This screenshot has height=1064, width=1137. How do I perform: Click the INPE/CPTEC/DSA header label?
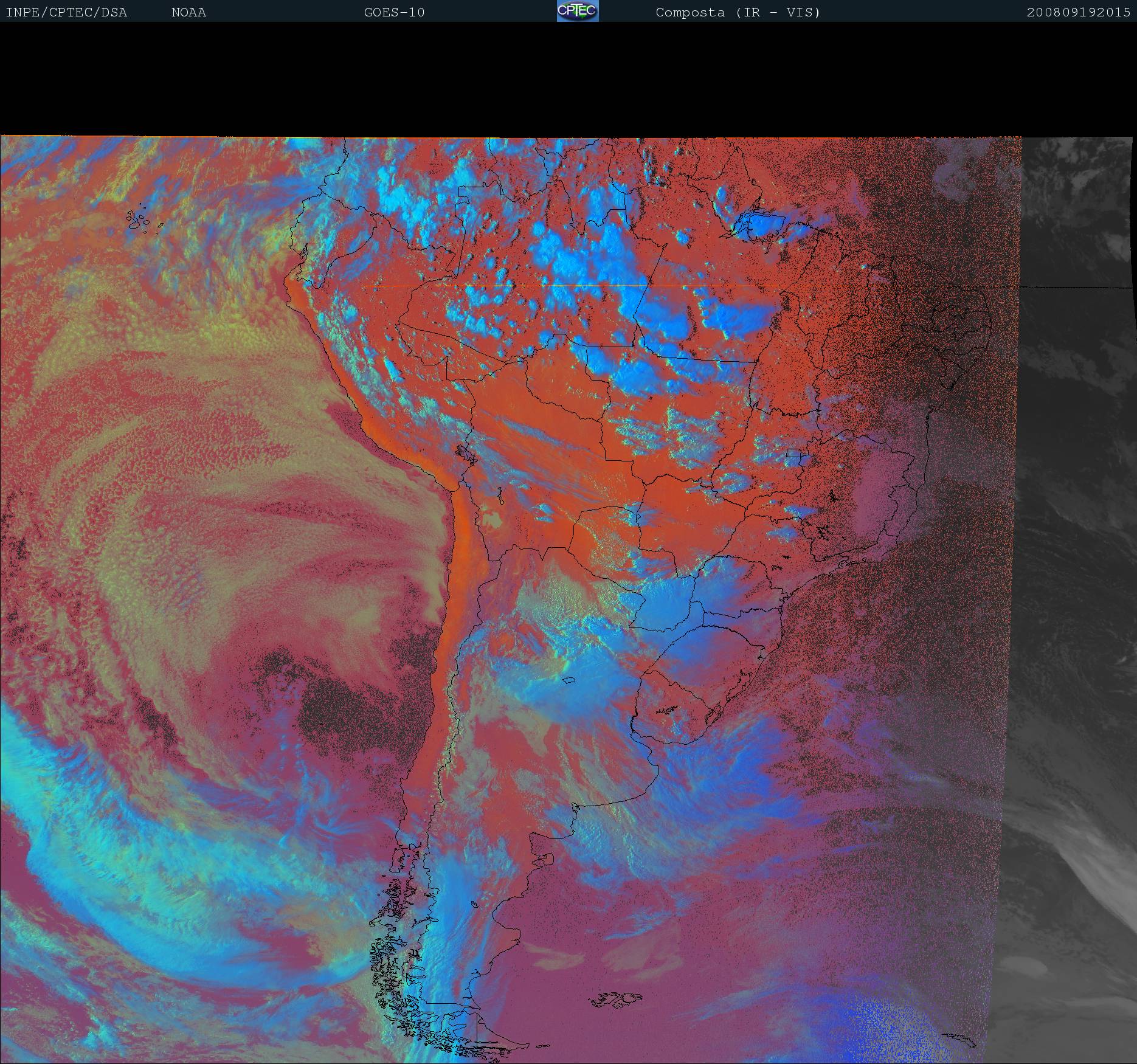point(66,13)
